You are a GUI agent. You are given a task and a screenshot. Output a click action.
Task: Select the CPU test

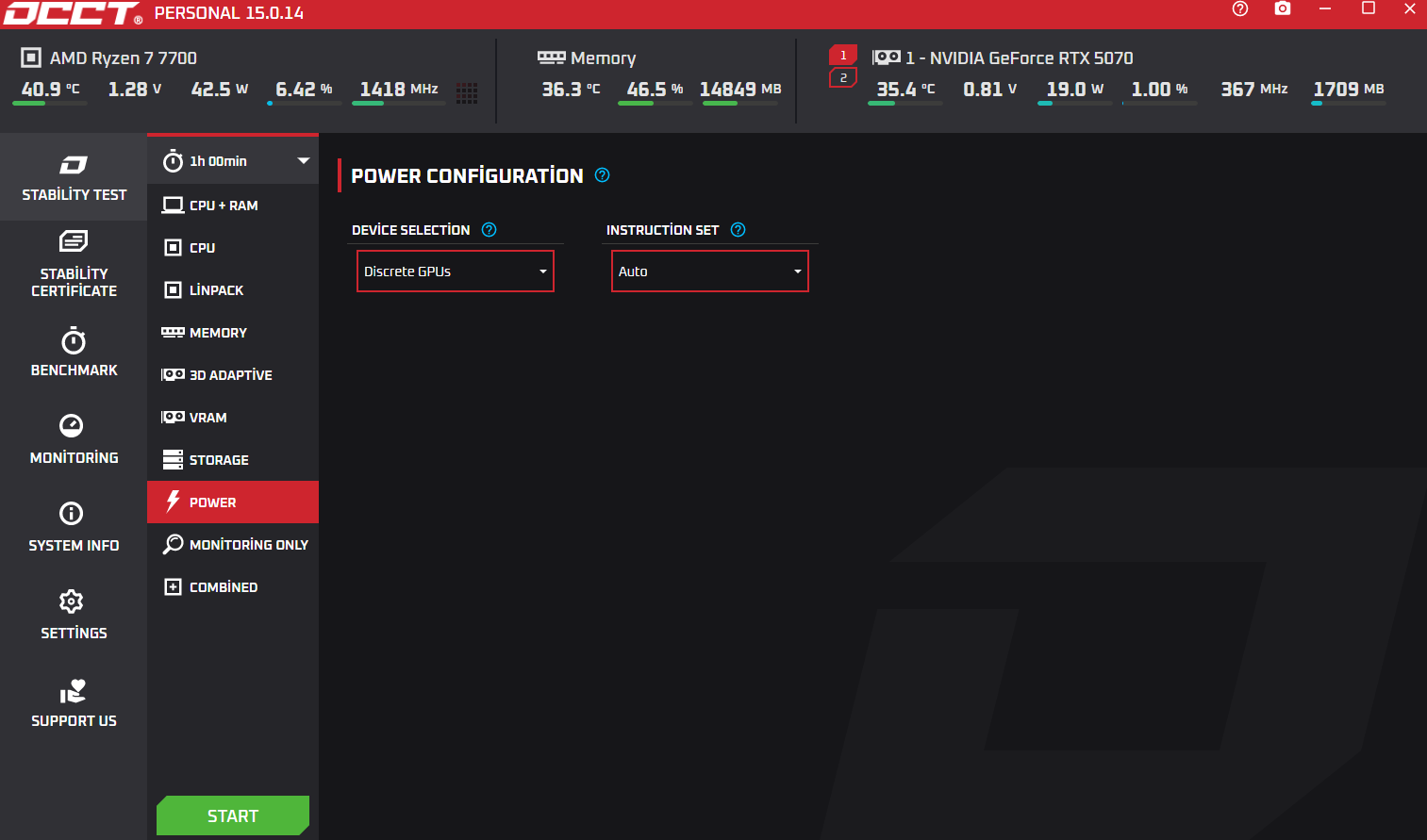tap(233, 248)
